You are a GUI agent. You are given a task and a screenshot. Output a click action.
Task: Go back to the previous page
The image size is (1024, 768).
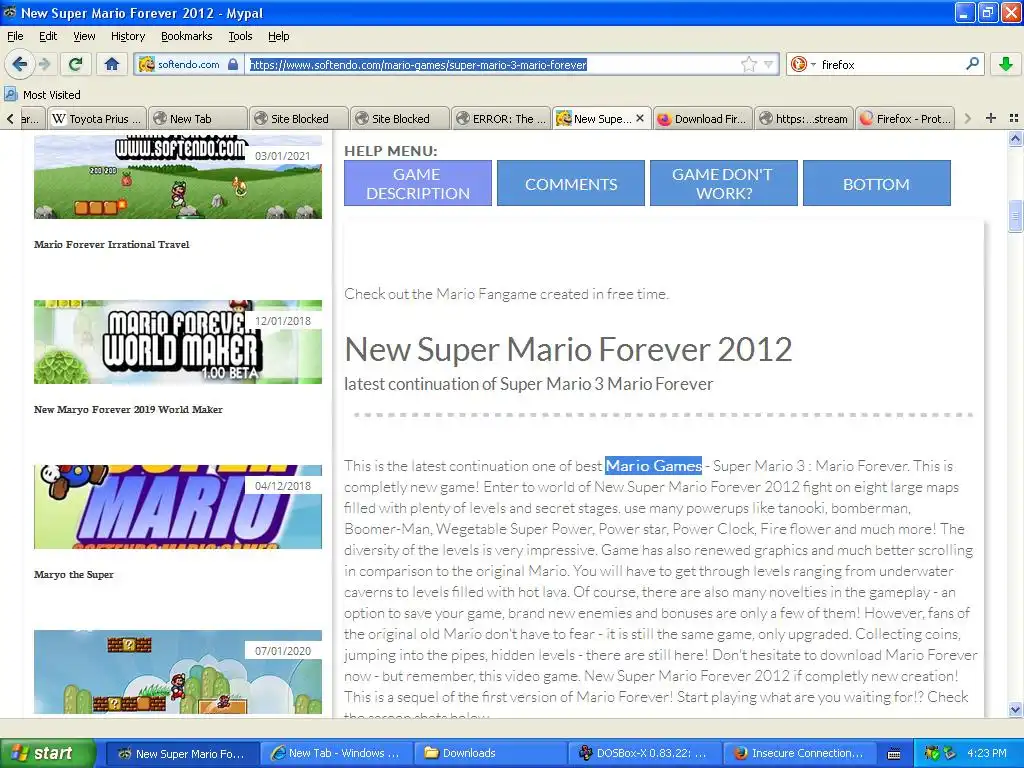click(19, 64)
